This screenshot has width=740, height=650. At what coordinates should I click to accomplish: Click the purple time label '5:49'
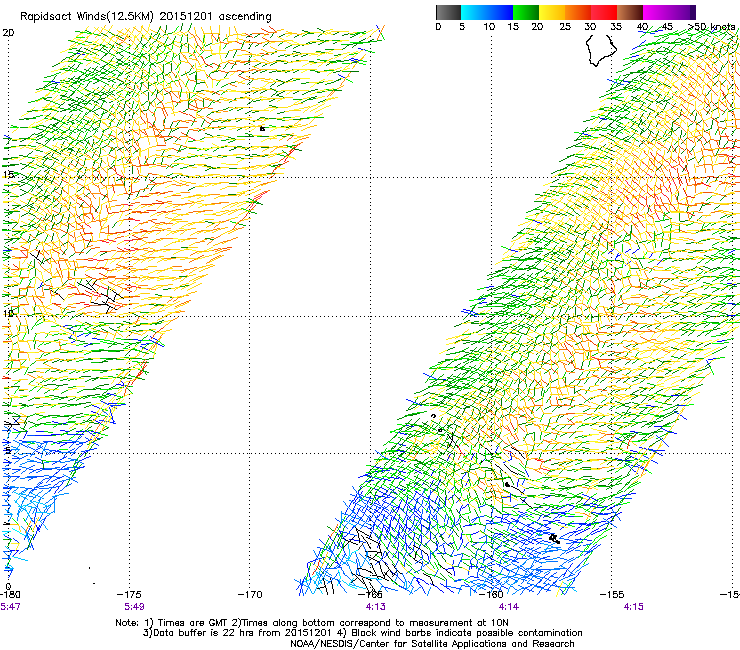134,607
